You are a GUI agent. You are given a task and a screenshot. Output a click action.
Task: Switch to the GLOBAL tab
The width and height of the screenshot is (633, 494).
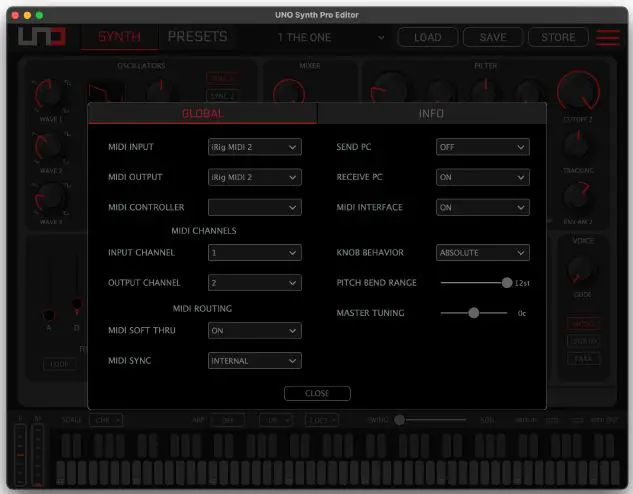coord(203,113)
